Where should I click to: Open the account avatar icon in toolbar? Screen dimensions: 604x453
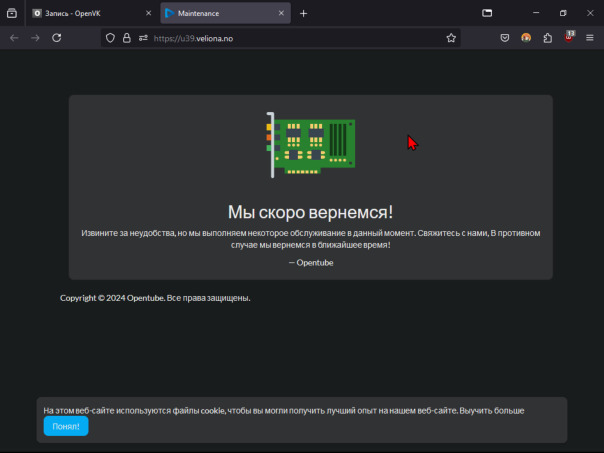[526, 38]
